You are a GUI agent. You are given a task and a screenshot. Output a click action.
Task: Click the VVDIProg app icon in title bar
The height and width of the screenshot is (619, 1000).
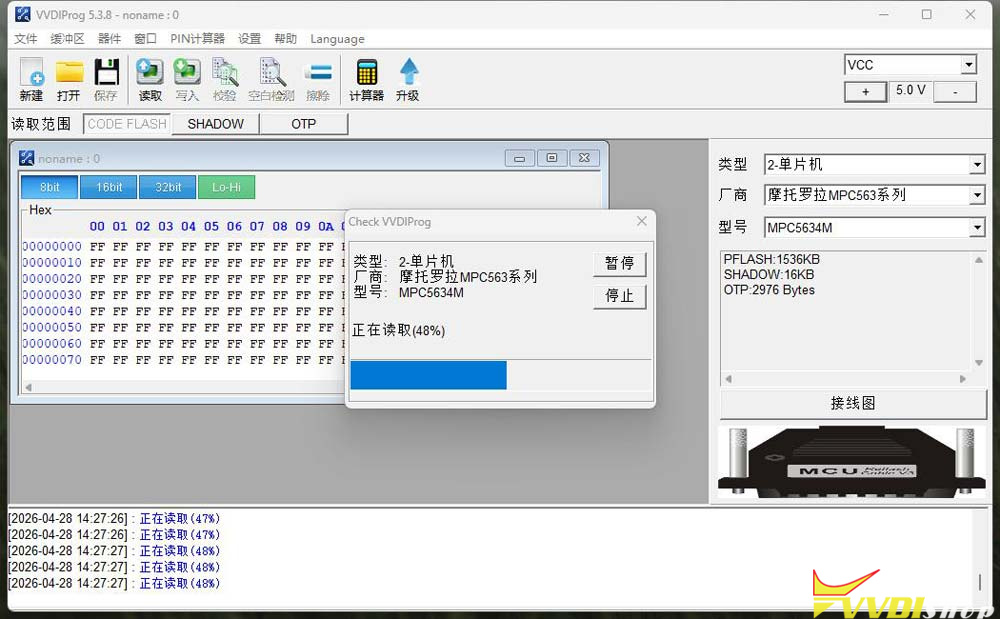coord(22,14)
